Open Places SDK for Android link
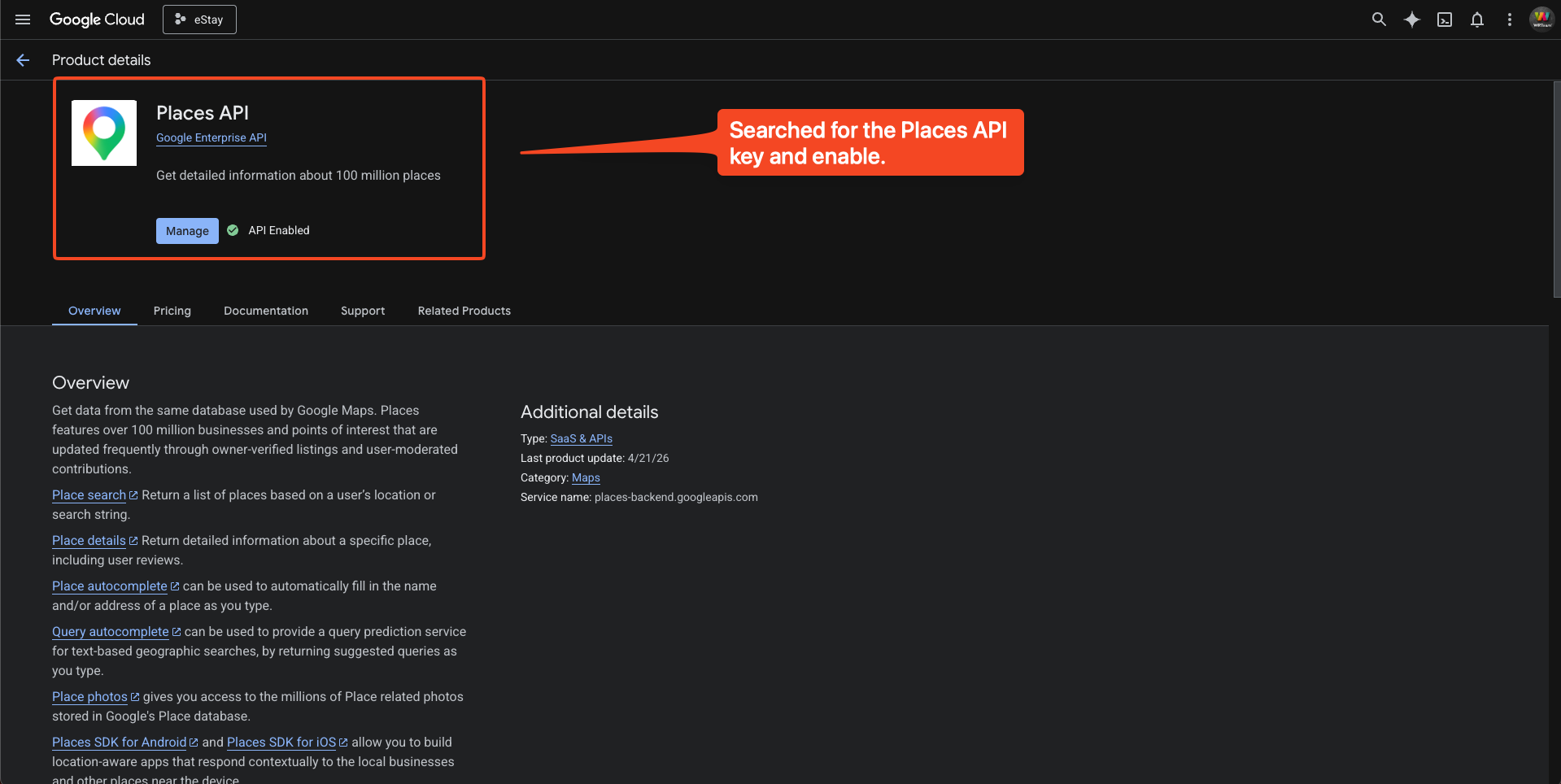The height and width of the screenshot is (784, 1561). (120, 743)
